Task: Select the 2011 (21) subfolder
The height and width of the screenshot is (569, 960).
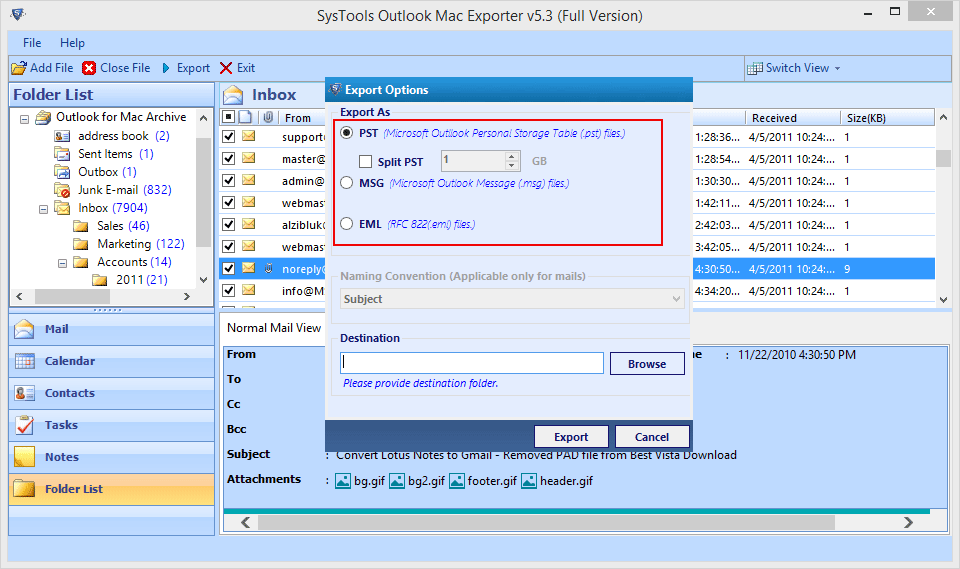Action: pyautogui.click(x=141, y=280)
